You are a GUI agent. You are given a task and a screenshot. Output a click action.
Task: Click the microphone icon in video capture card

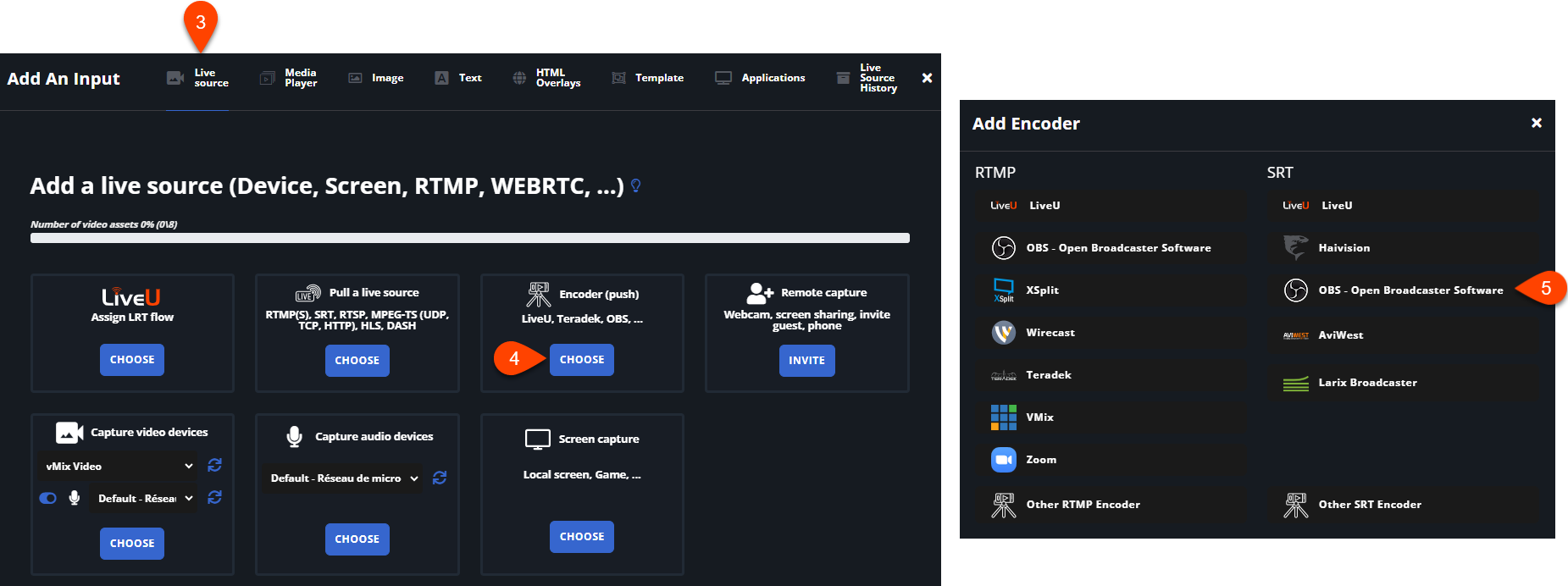point(75,498)
